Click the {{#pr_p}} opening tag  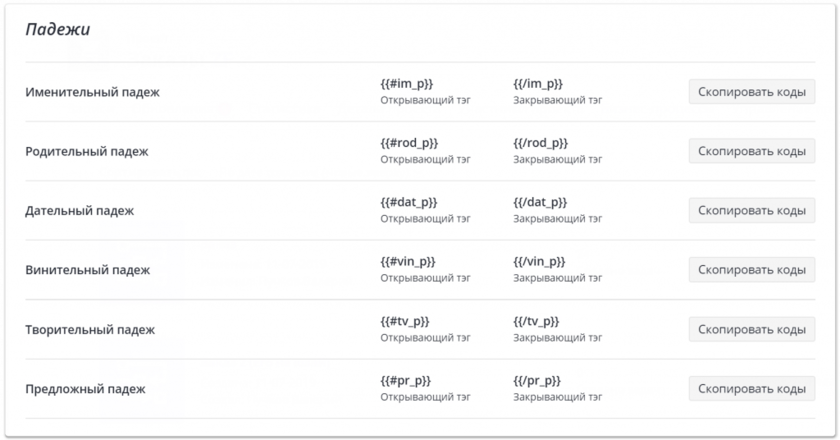pyautogui.click(x=405, y=381)
